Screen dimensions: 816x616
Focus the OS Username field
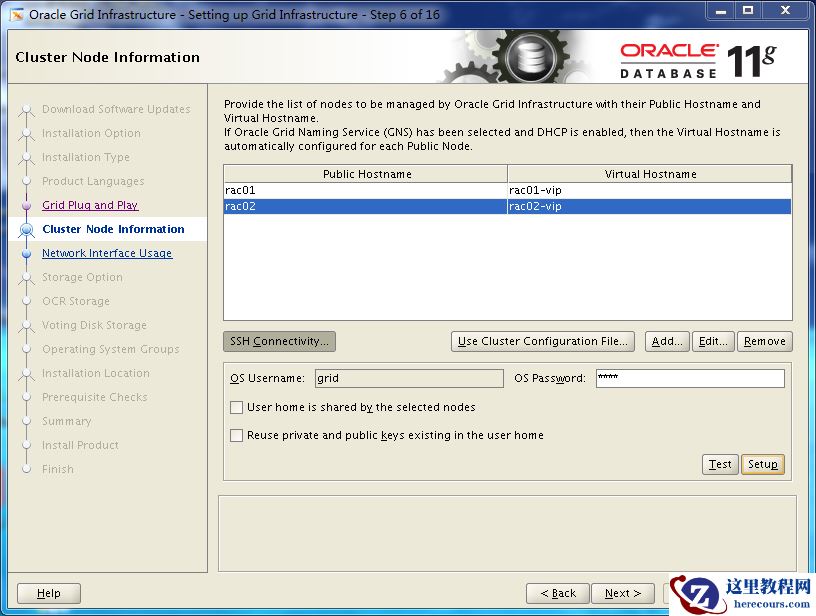pyautogui.click(x=409, y=378)
